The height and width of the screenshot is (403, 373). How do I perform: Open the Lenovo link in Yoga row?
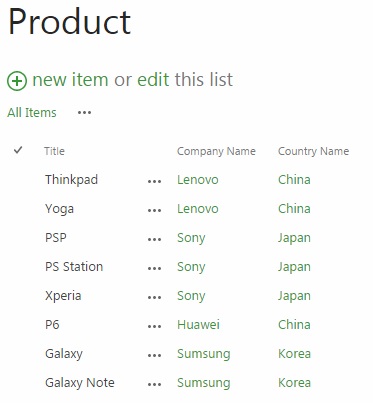(x=198, y=209)
